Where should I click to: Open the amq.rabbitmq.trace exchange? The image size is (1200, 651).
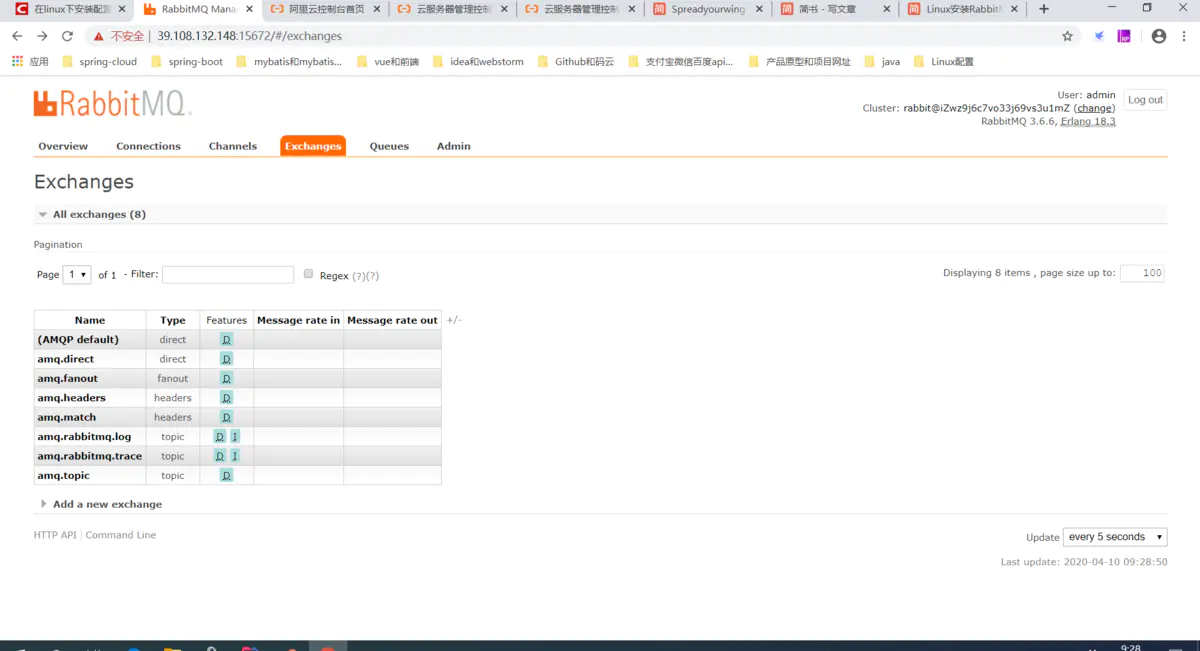(90, 456)
